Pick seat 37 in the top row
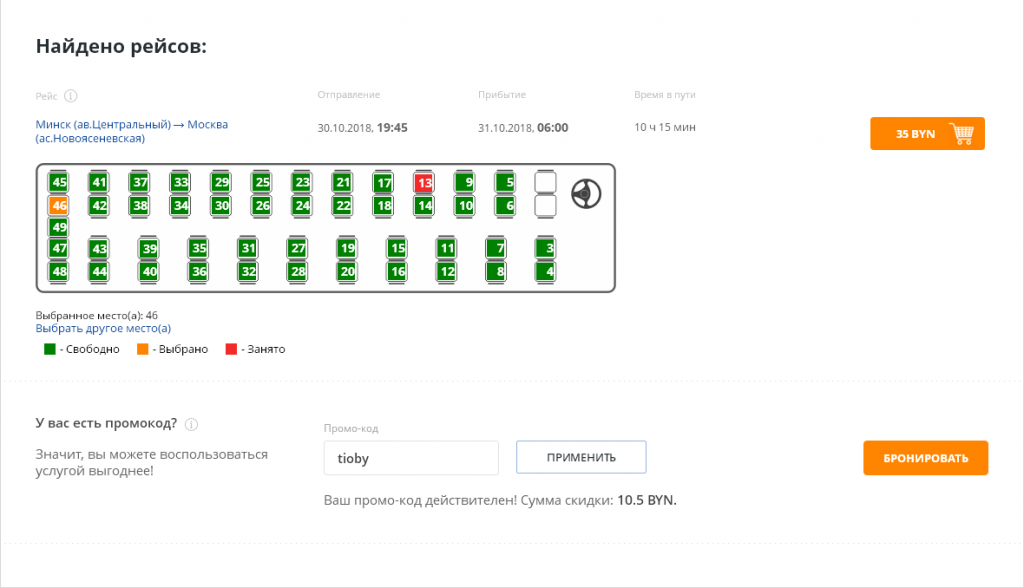1024x588 pixels. 140,182
